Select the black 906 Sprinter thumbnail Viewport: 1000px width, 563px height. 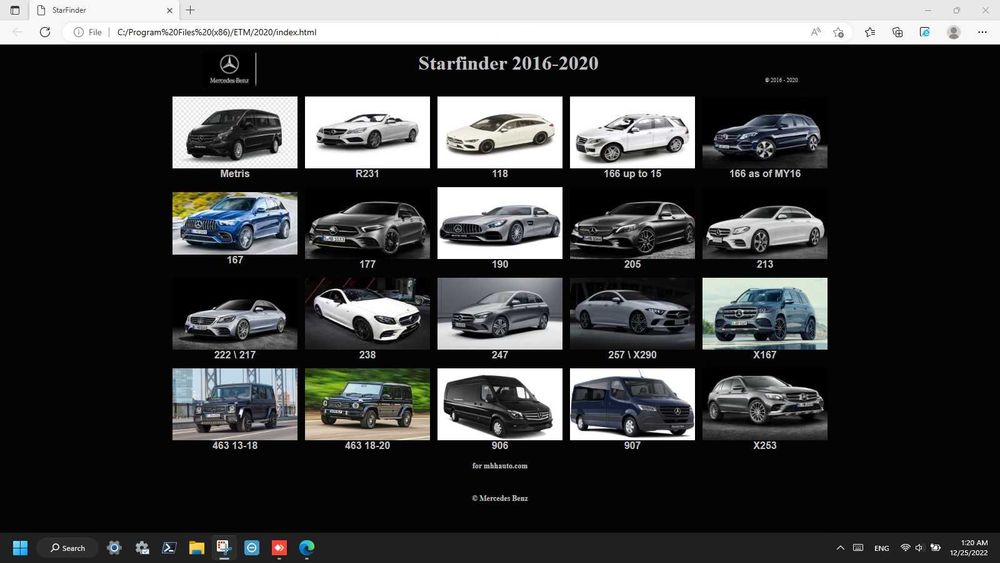(500, 404)
